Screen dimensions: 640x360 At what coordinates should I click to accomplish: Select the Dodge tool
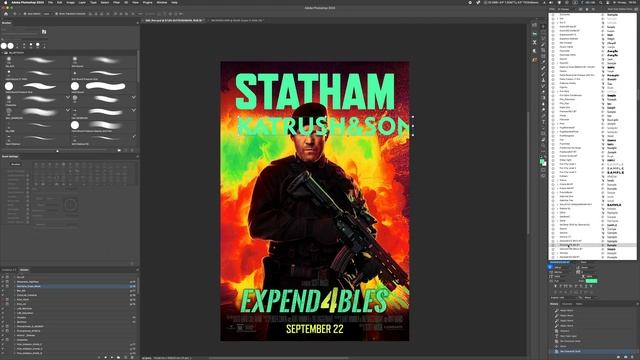click(x=543, y=110)
